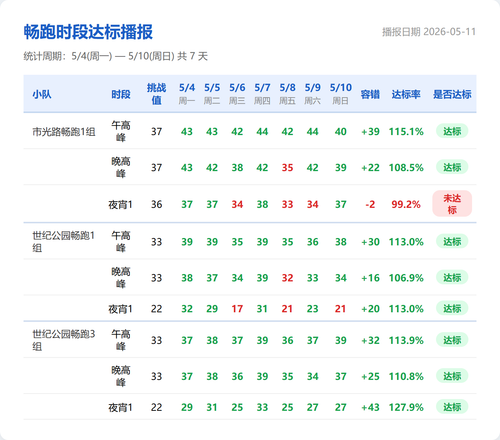
Task: Click the 达标 badge in the 110.8% row
Action: coord(452,376)
